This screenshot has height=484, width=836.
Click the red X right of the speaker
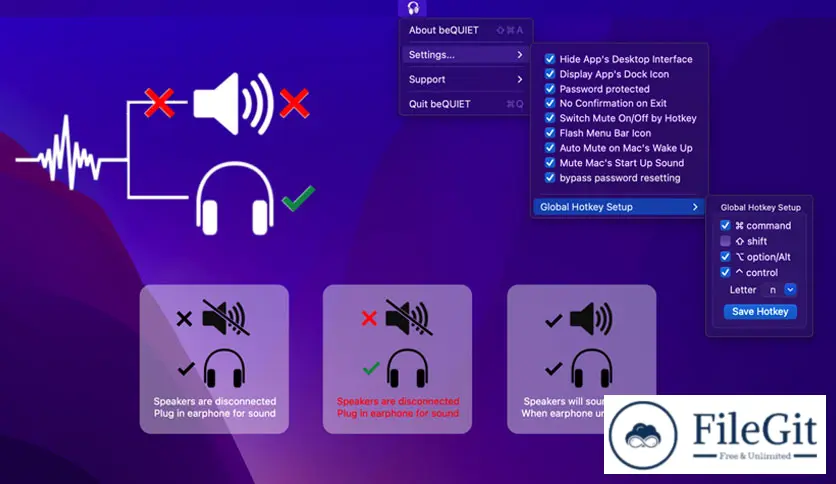click(x=294, y=103)
